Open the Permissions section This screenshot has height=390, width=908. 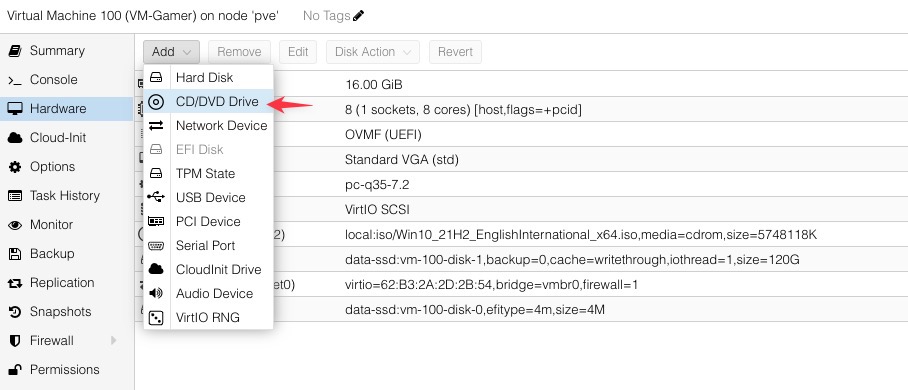click(67, 370)
